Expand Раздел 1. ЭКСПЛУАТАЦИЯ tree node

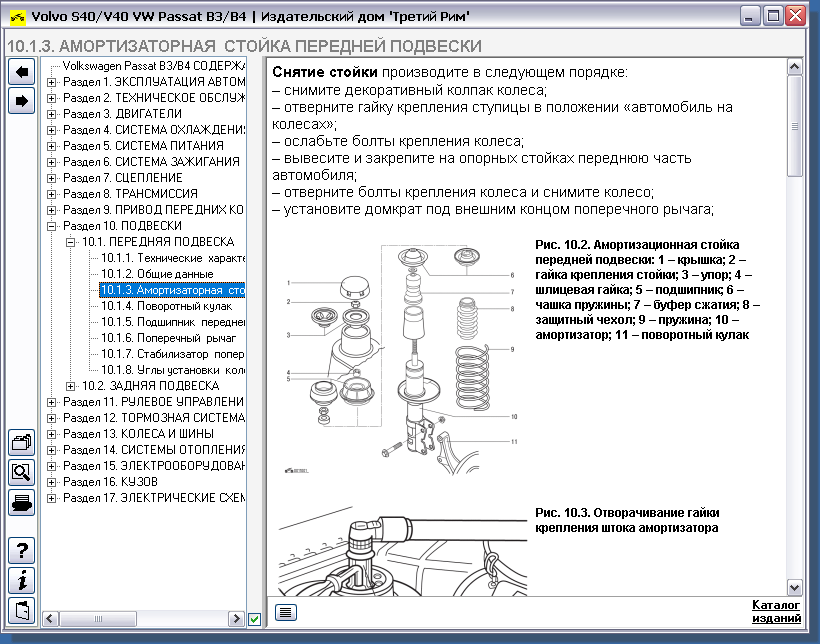(51, 82)
